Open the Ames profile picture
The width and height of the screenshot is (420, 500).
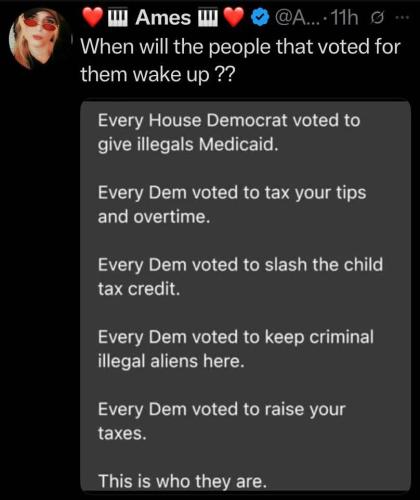(x=38, y=38)
